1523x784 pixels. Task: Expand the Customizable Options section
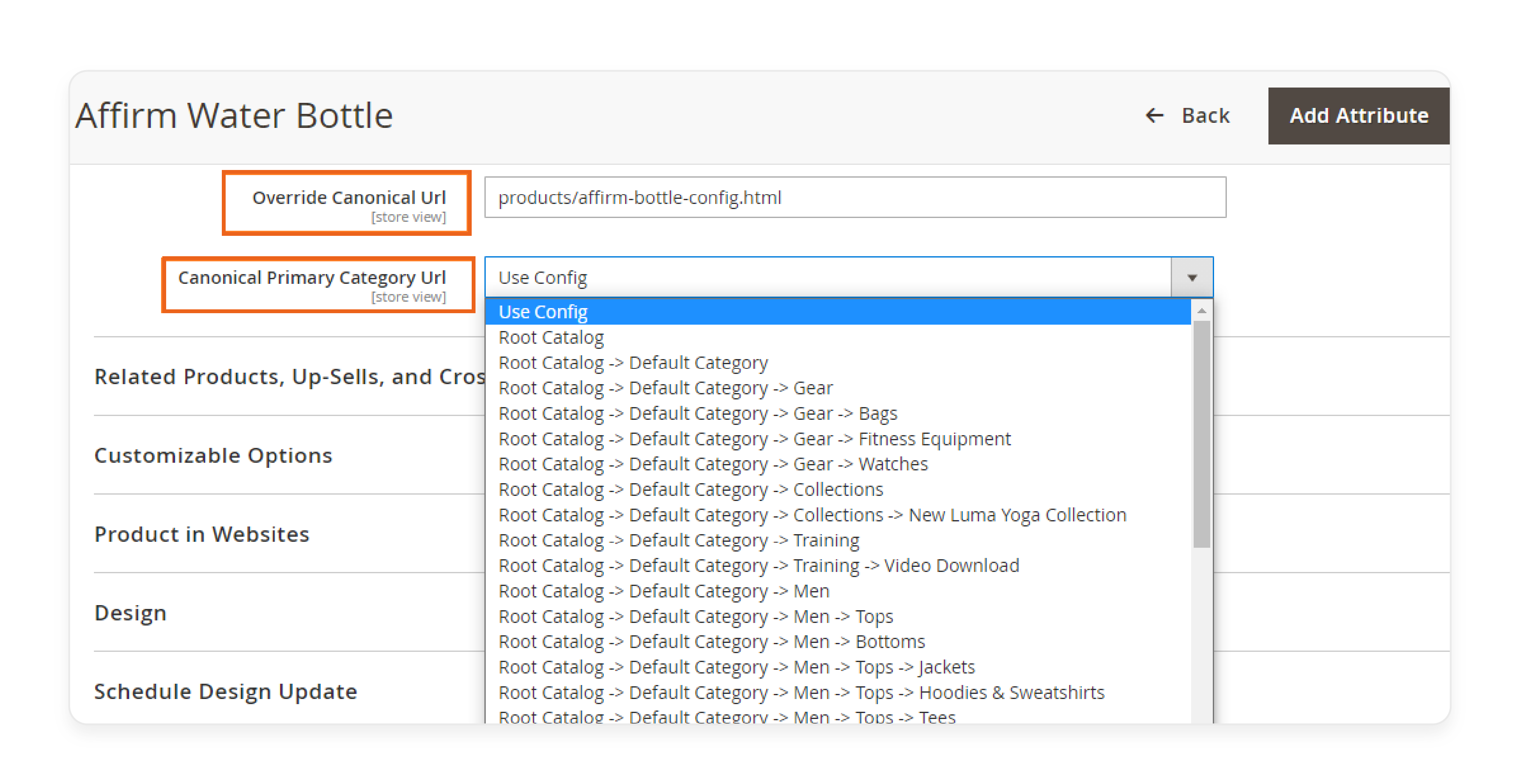pos(213,455)
